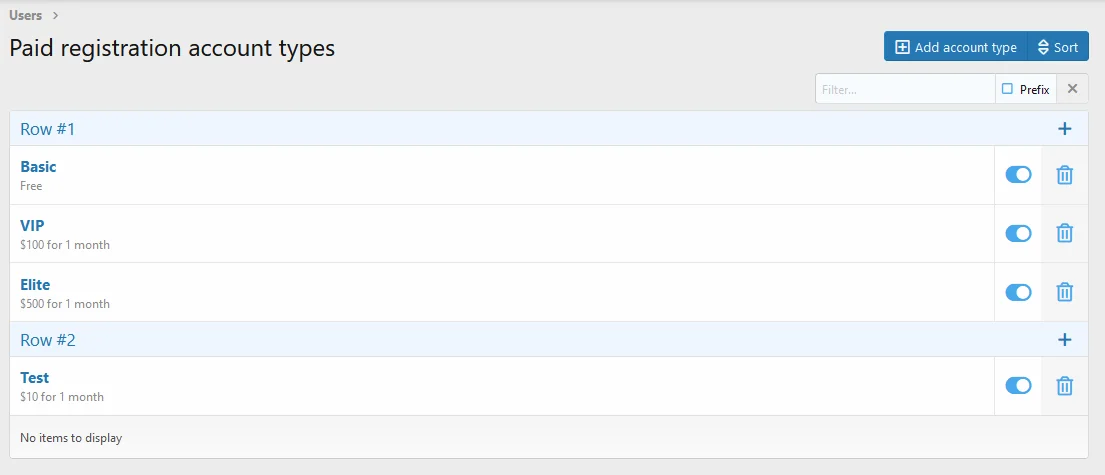This screenshot has height=475, width=1105.
Task: Delete the Basic account type
Action: point(1065,175)
